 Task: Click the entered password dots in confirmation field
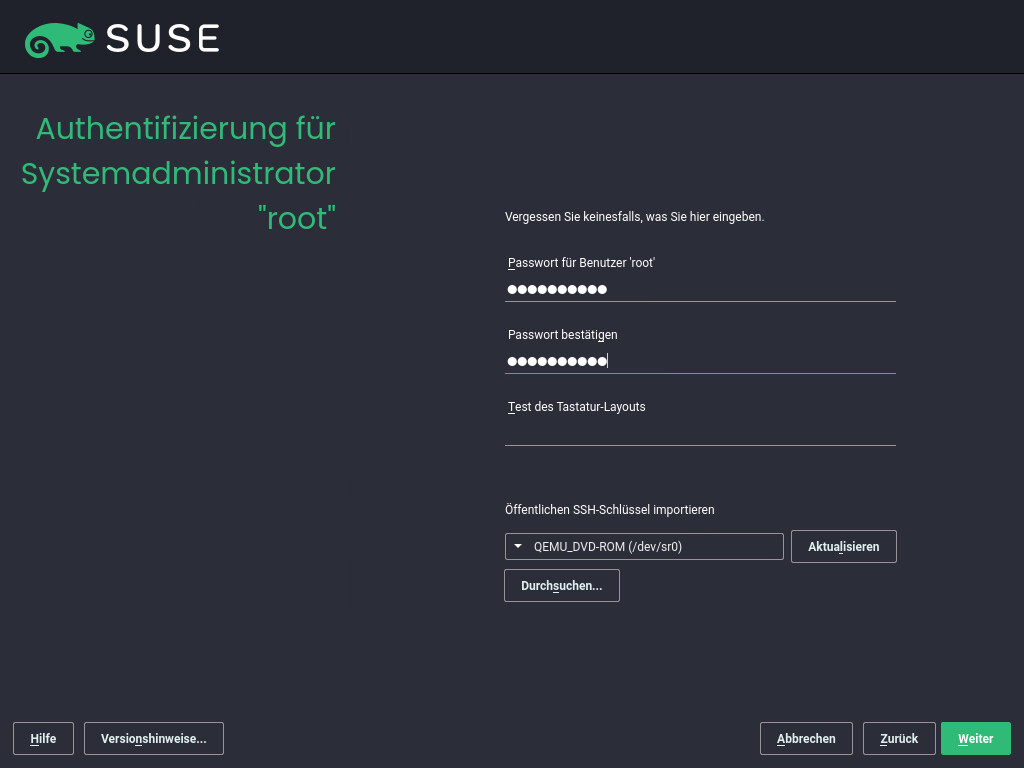click(557, 361)
